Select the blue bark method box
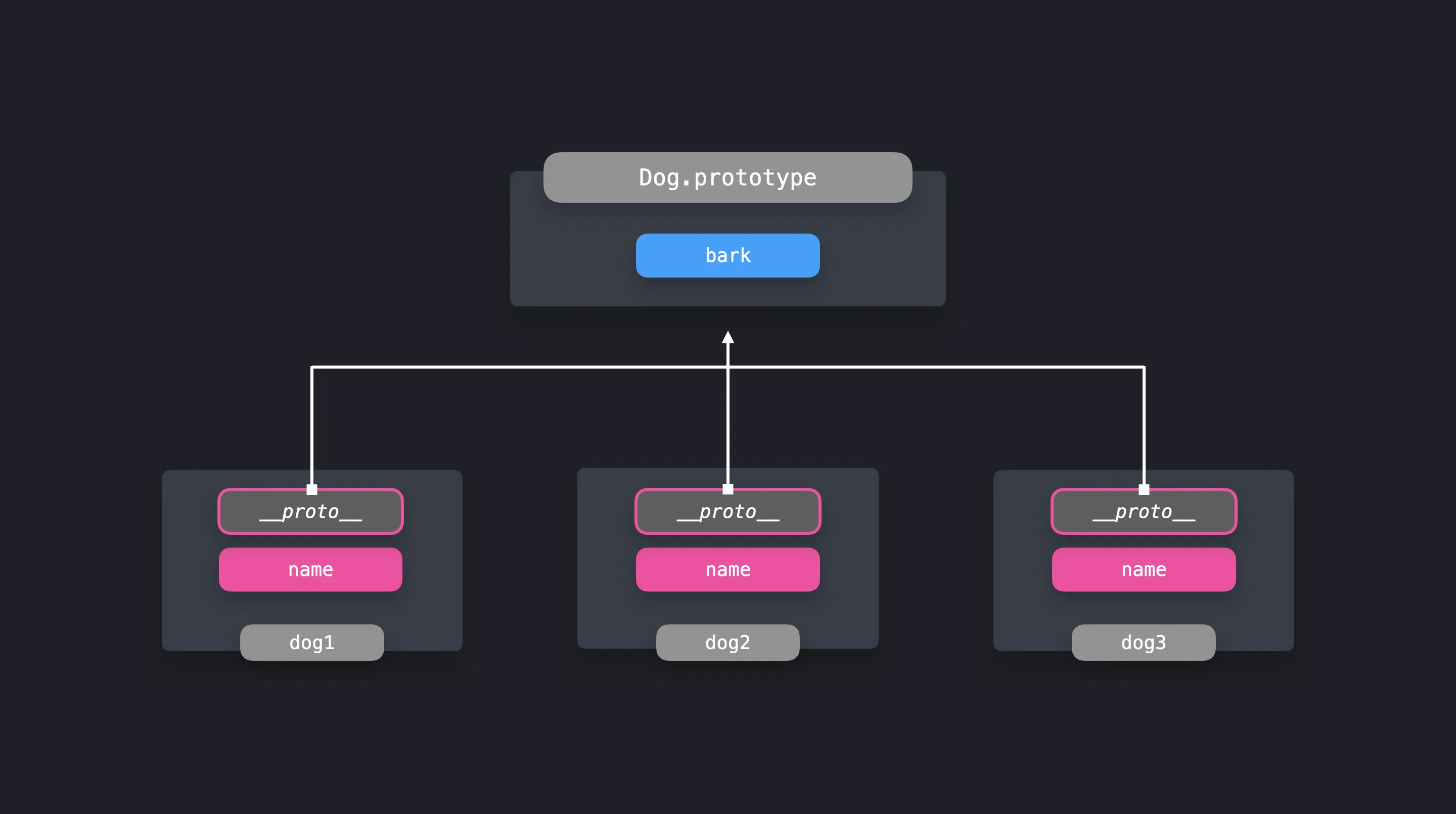 pyautogui.click(x=727, y=255)
